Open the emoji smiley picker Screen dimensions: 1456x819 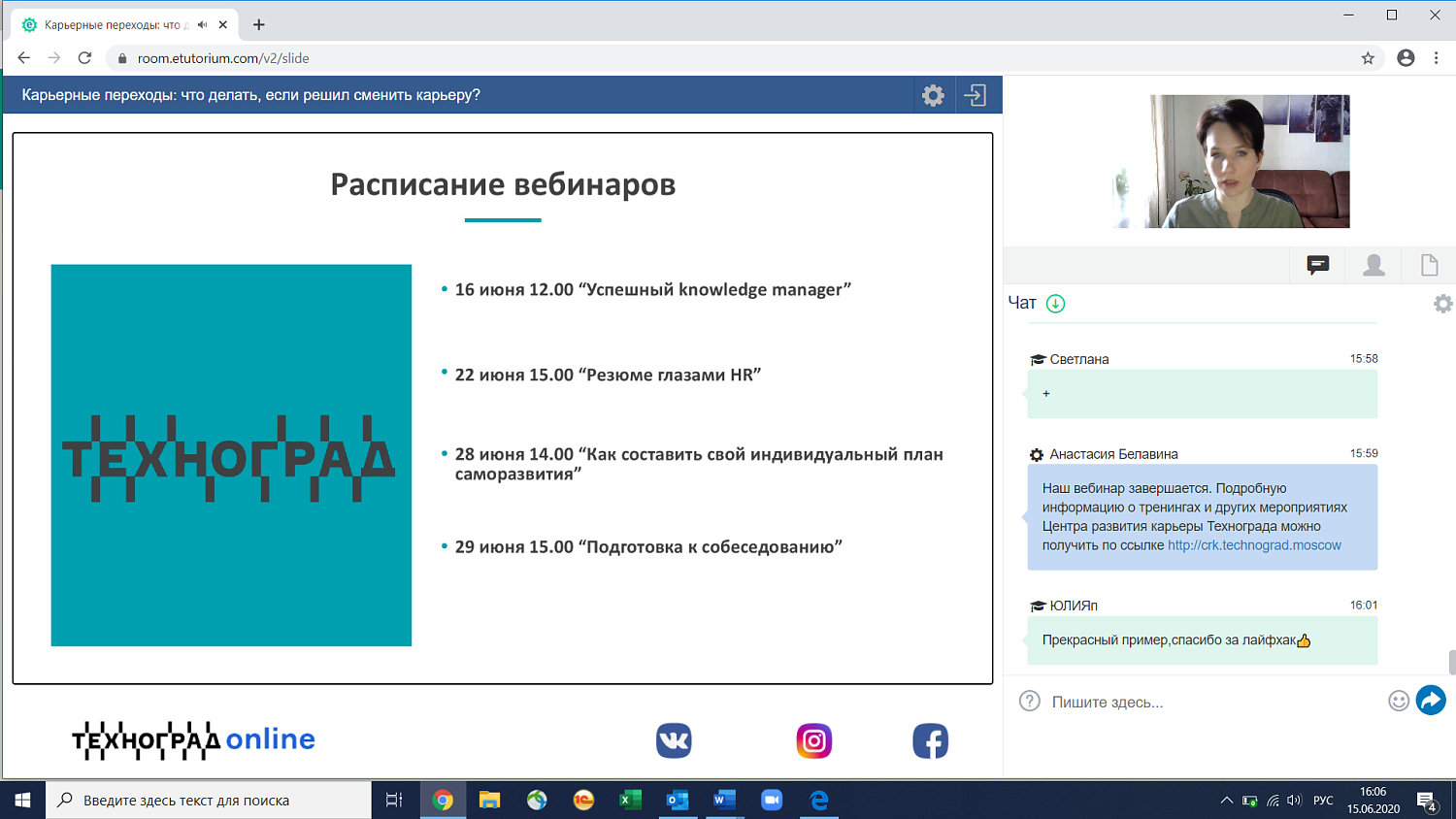coord(1399,701)
